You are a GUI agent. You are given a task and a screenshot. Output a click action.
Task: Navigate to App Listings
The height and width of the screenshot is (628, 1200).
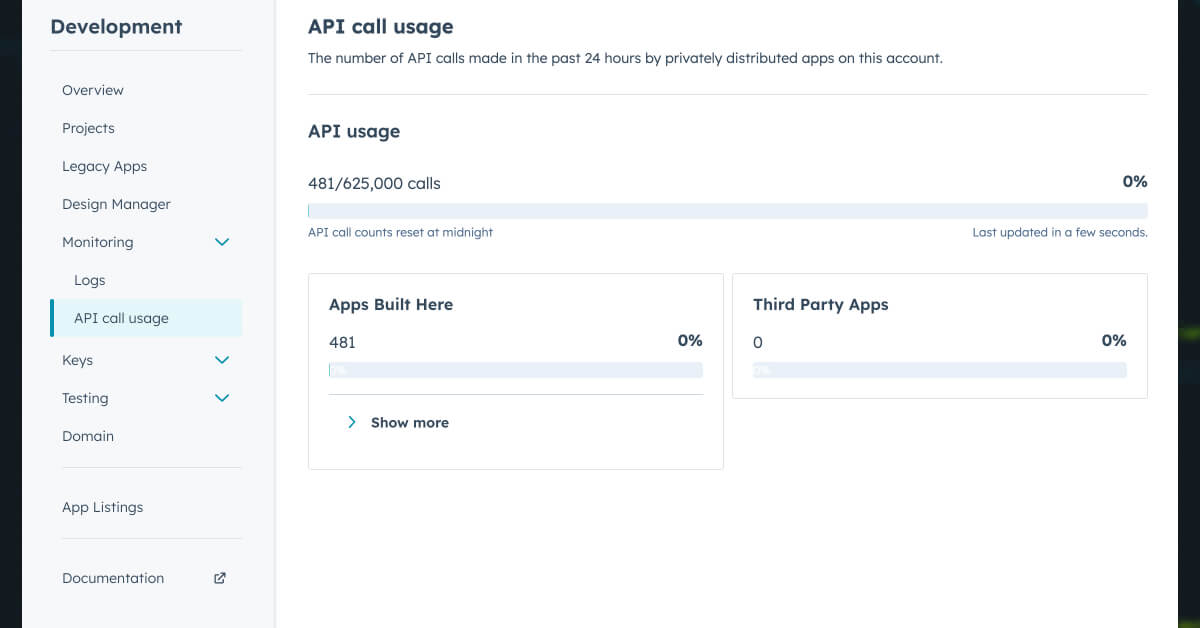[x=102, y=507]
